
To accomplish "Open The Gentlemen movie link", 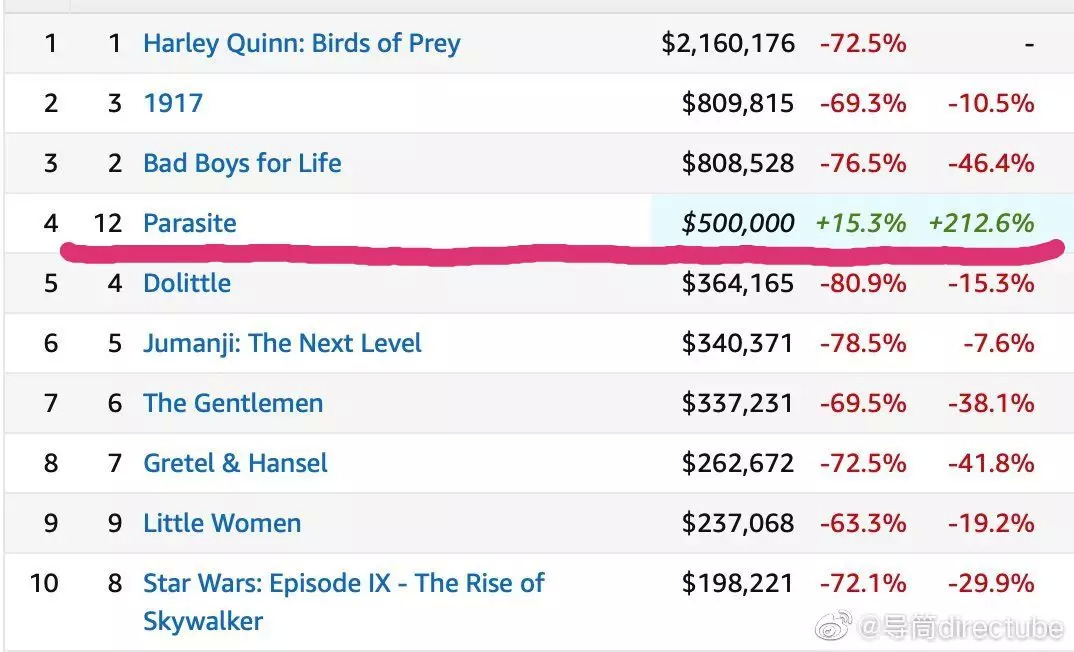I will pyautogui.click(x=233, y=403).
